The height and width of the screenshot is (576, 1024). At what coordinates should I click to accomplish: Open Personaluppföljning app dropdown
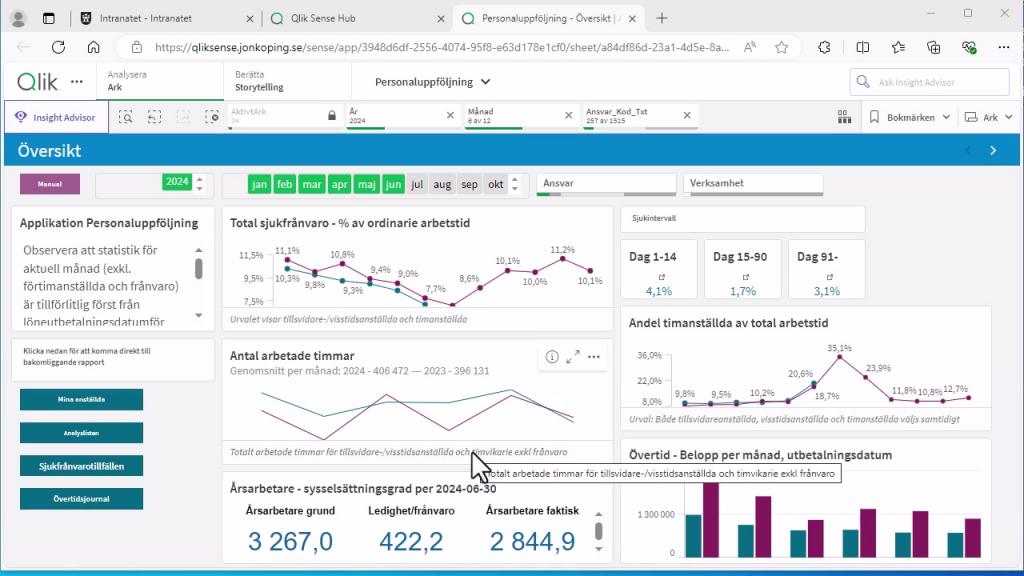[x=432, y=82]
